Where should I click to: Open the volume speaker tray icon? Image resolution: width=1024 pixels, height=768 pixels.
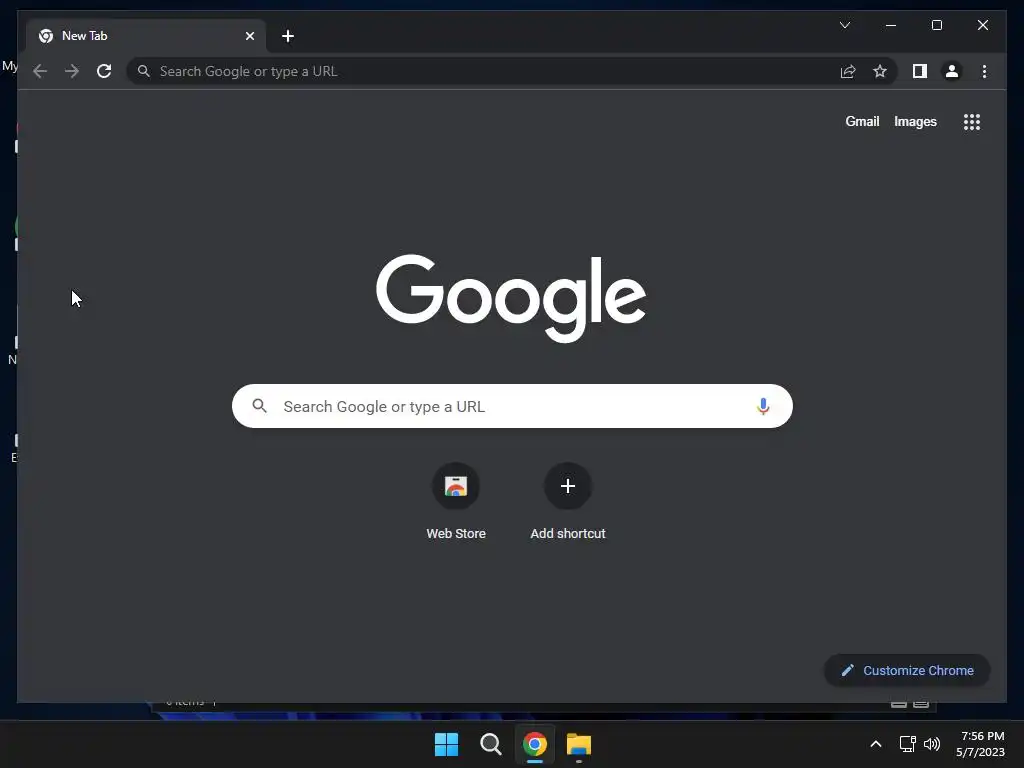(x=932, y=744)
